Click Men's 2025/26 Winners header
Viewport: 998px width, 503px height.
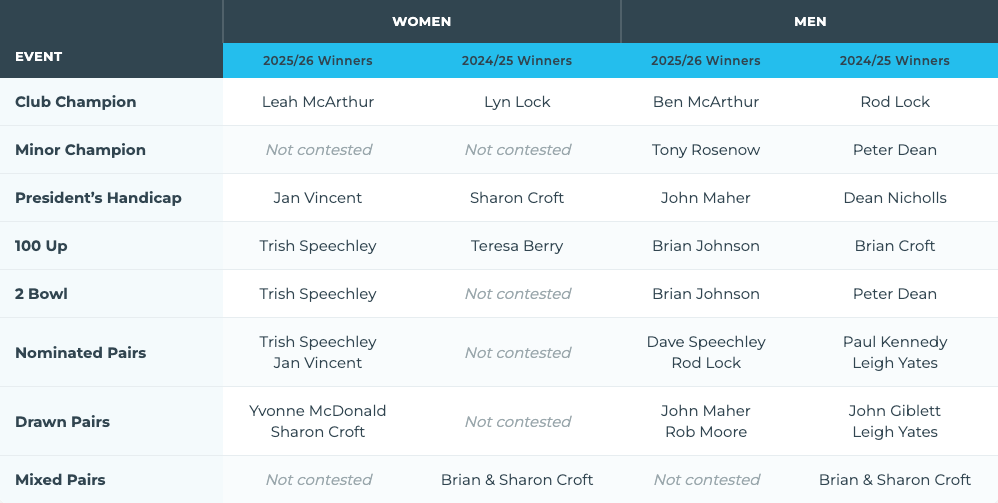(x=705, y=60)
